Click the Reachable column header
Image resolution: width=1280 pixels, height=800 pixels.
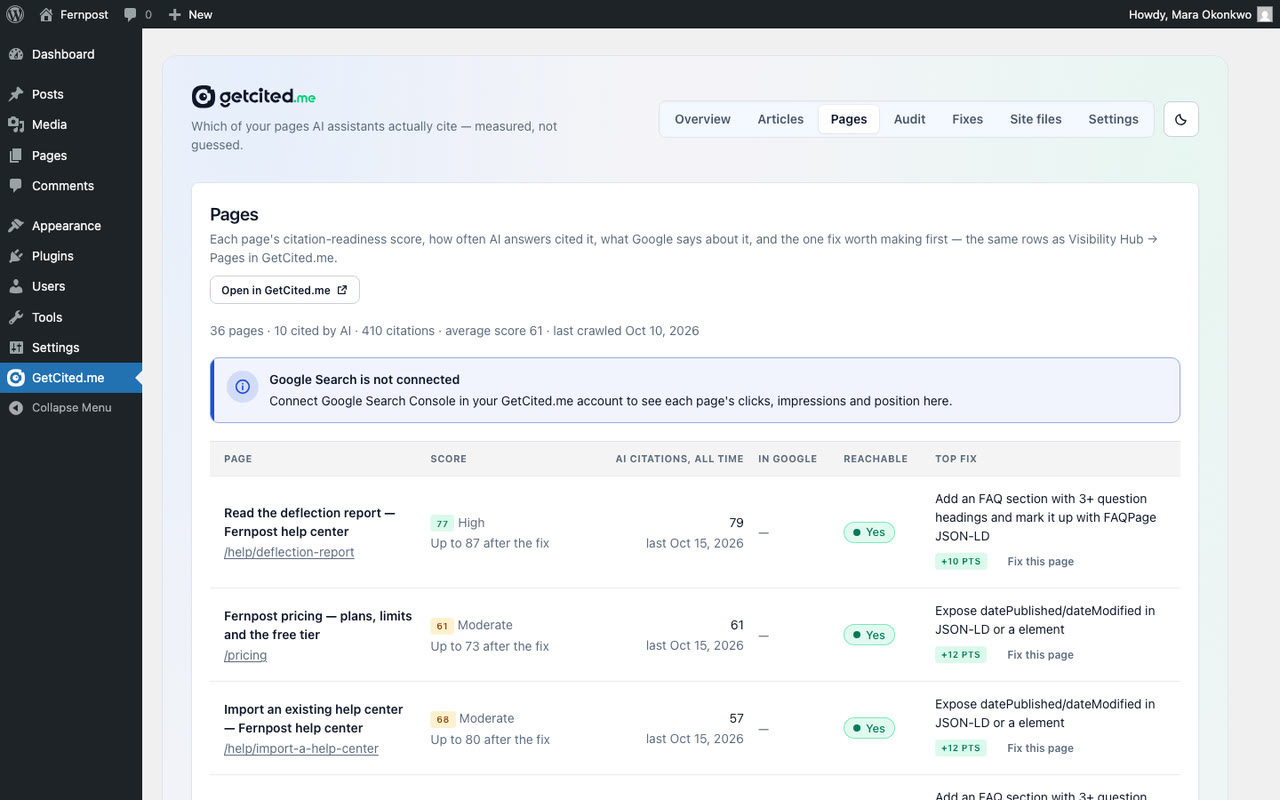(x=876, y=459)
